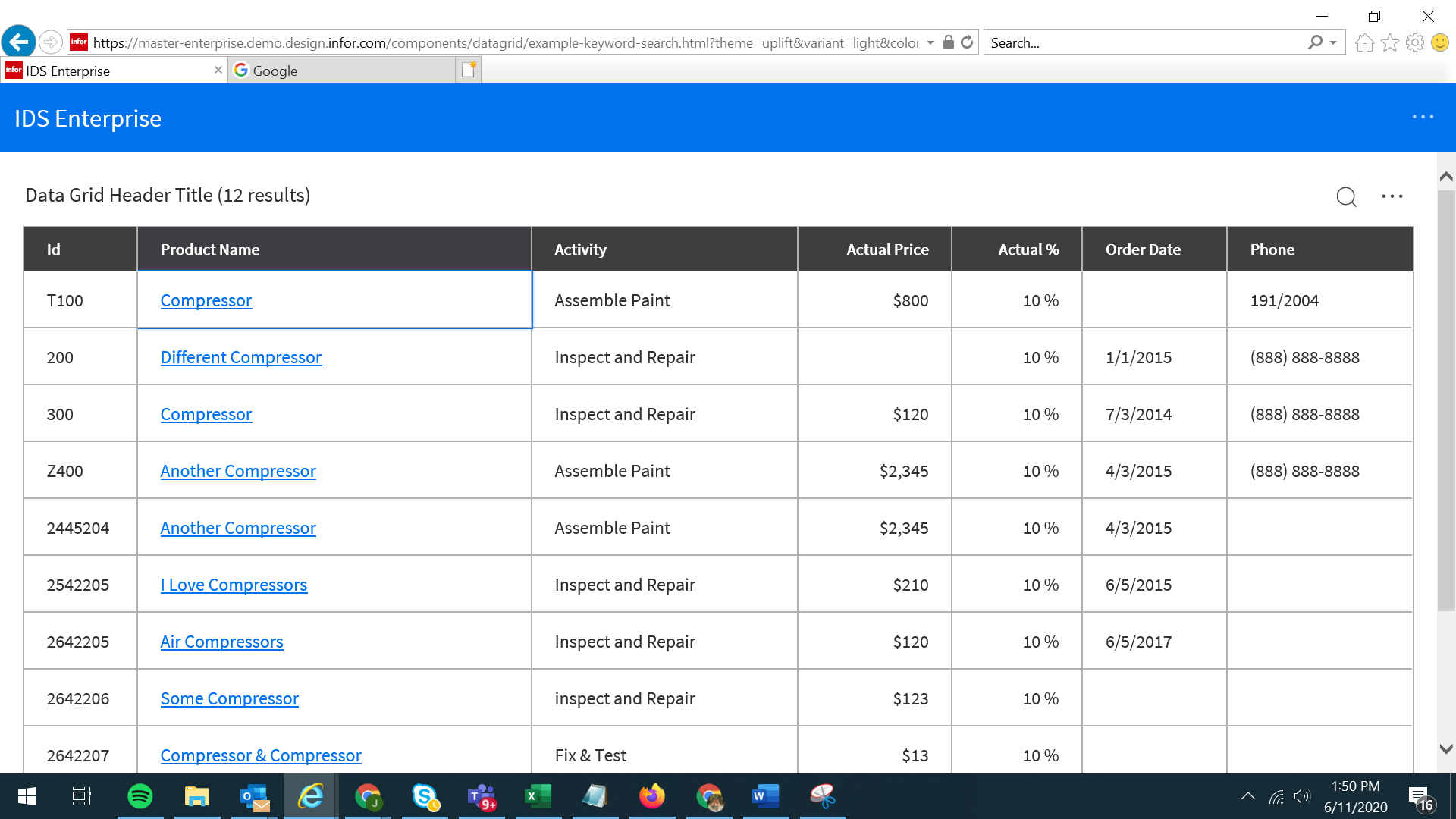Expand the search provider dropdown arrow
Viewport: 1456px width, 819px height.
[1333, 42]
